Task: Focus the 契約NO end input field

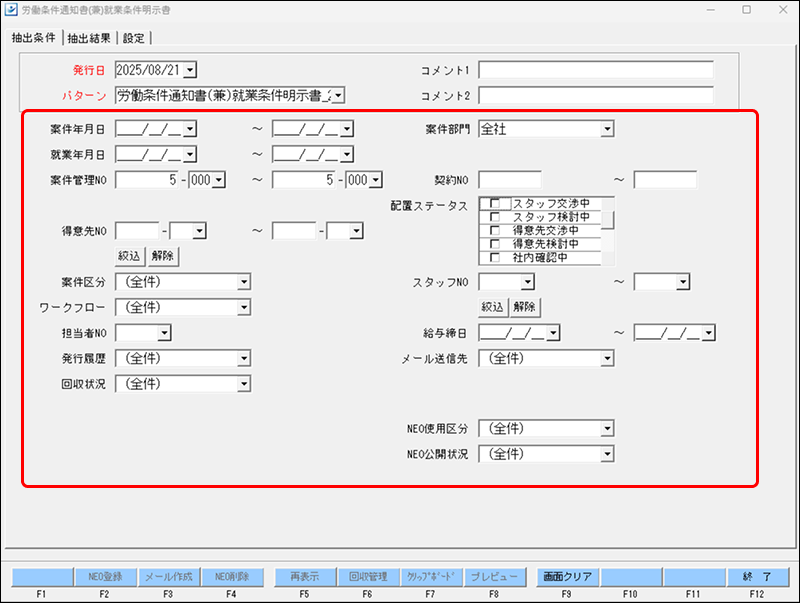Action: click(x=665, y=180)
